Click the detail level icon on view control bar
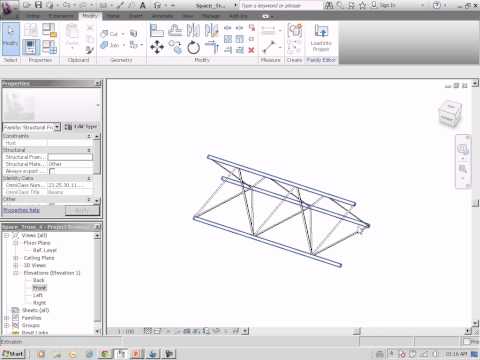480x360 pixels. click(148, 331)
